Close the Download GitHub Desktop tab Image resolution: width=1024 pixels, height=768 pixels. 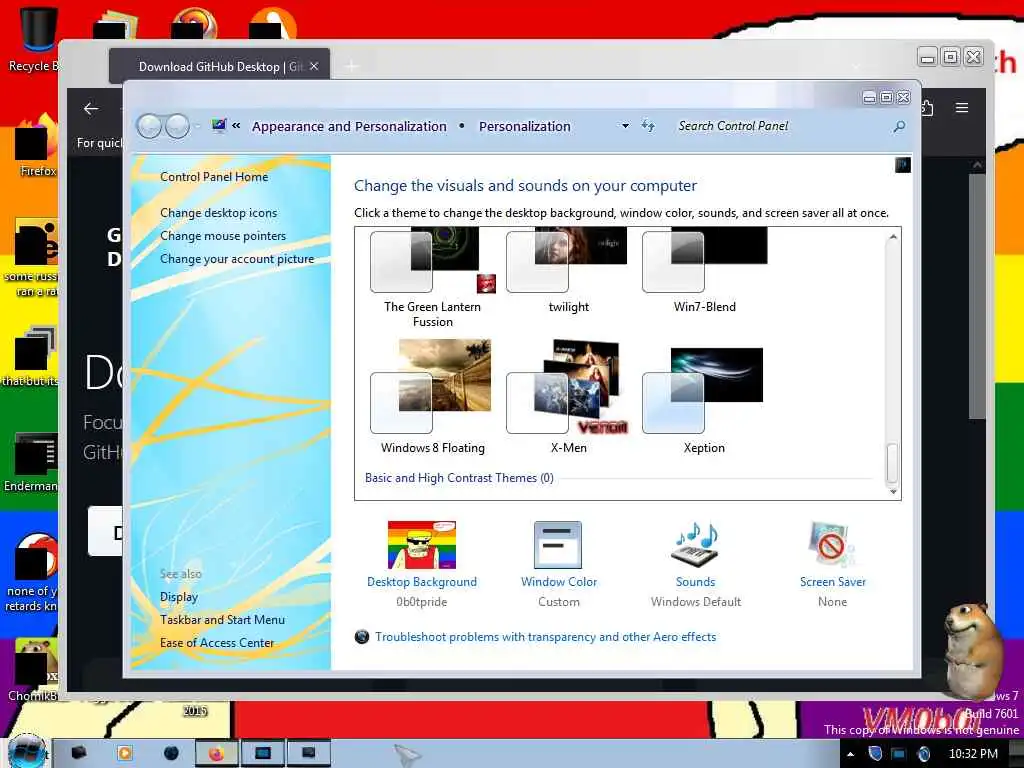pyautogui.click(x=314, y=66)
